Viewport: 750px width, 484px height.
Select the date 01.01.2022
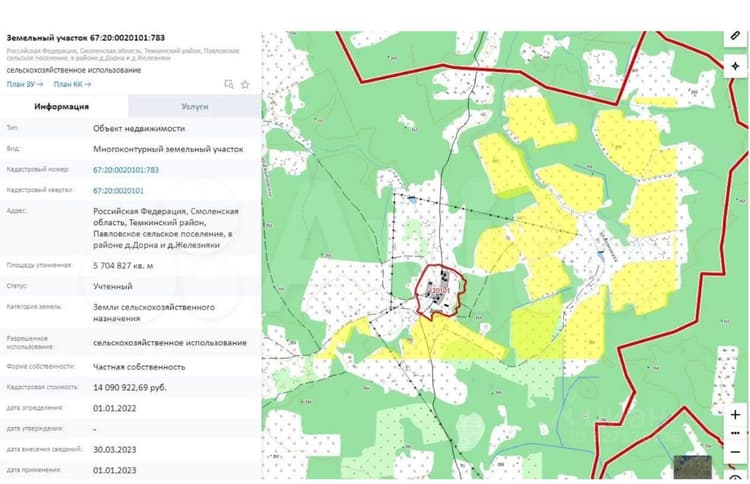(x=114, y=408)
